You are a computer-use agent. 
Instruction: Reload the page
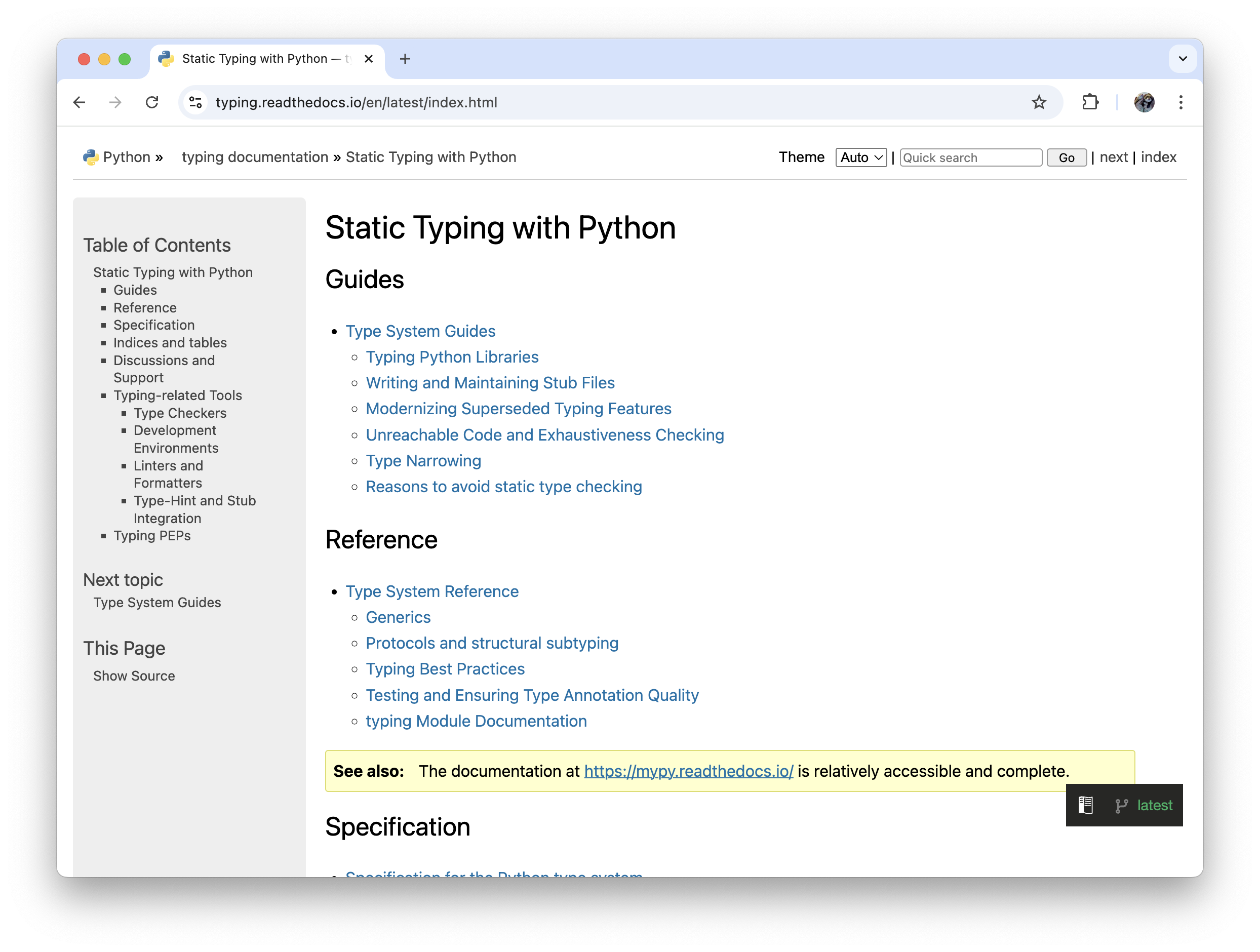(x=152, y=103)
